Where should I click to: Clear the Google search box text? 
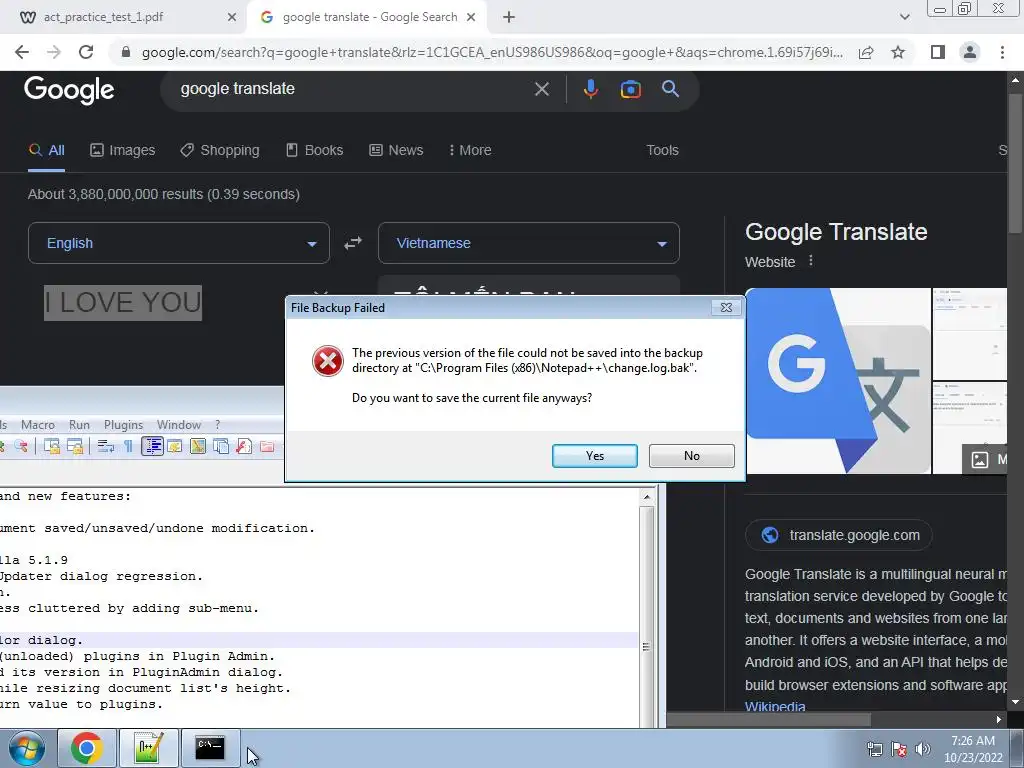pos(541,89)
